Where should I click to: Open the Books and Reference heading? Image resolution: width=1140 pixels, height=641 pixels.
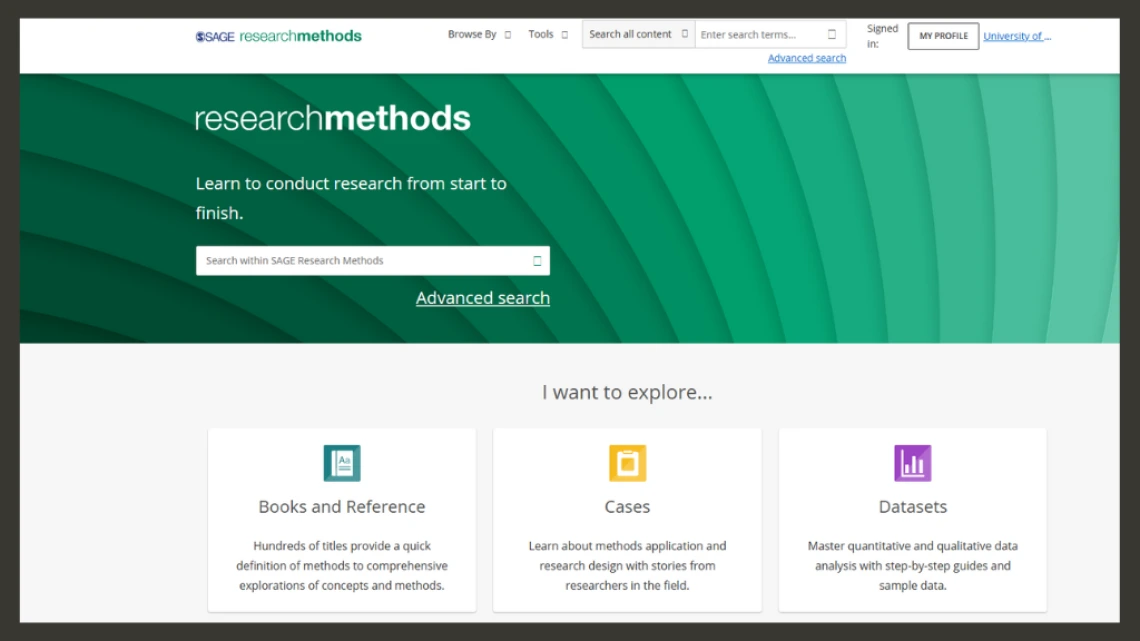coord(342,507)
